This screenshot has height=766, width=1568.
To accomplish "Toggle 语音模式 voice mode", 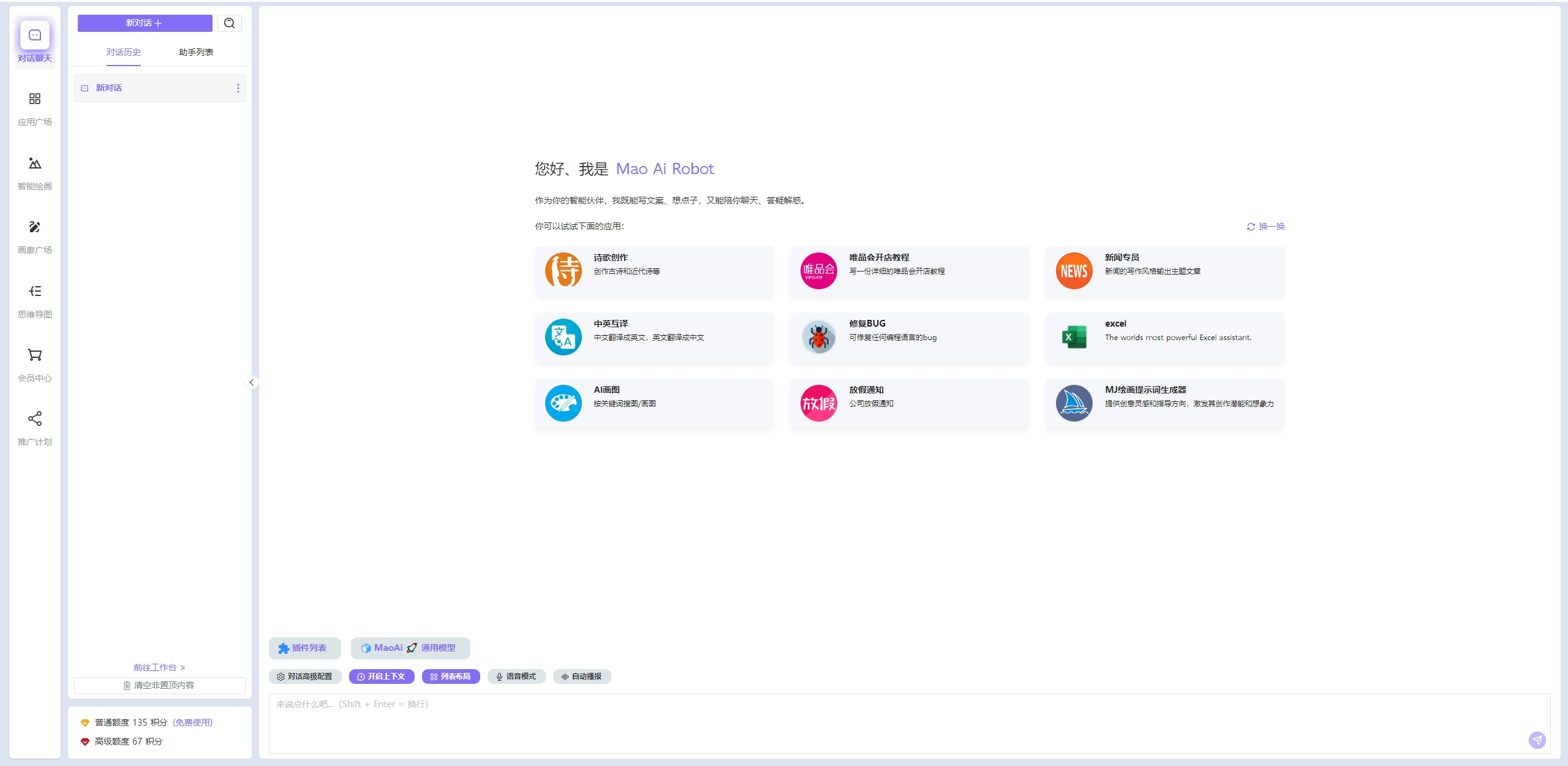I will (516, 677).
